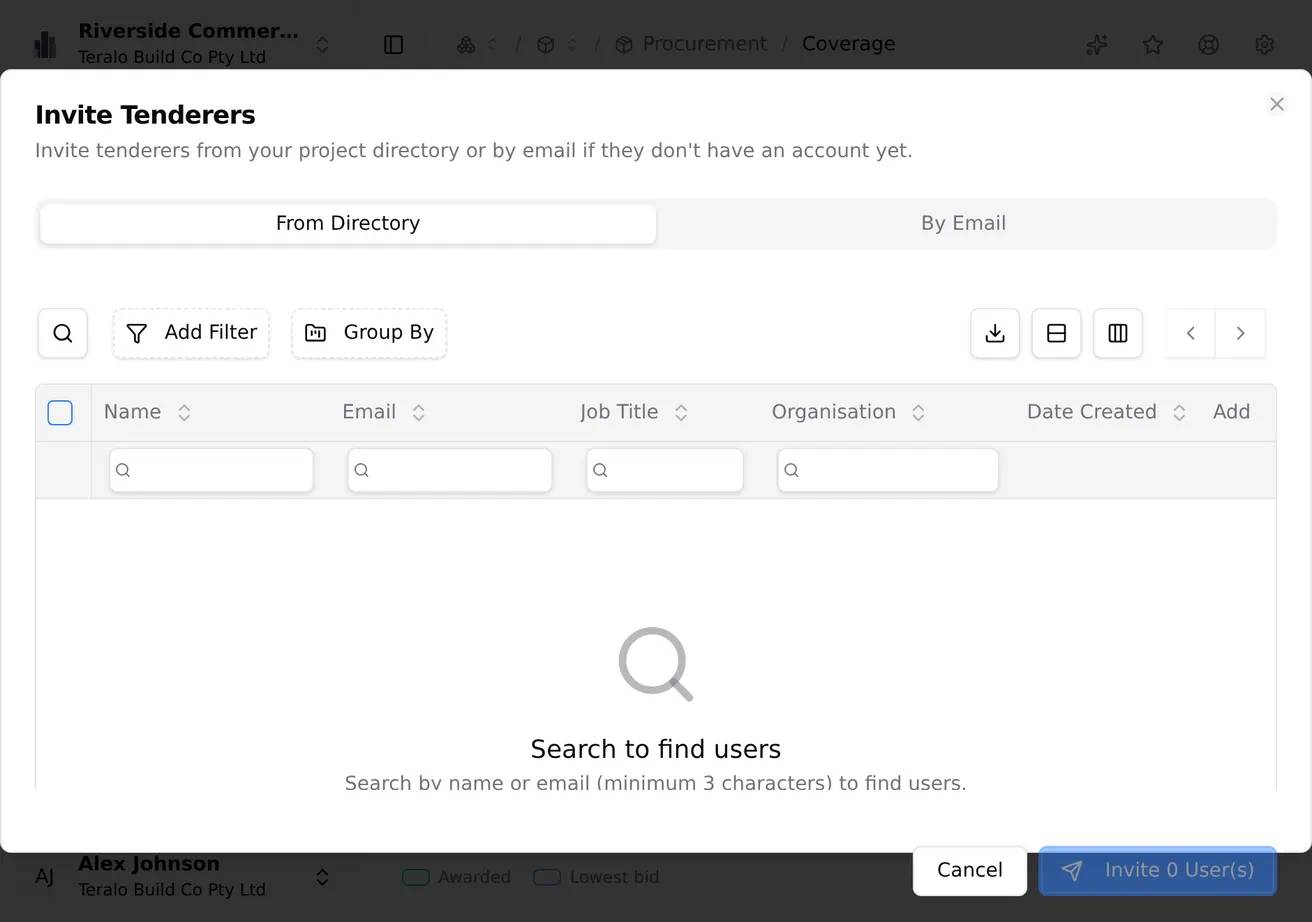Click the Coverage breadcrumb
Viewport: 1312px width, 922px height.
[x=849, y=44]
